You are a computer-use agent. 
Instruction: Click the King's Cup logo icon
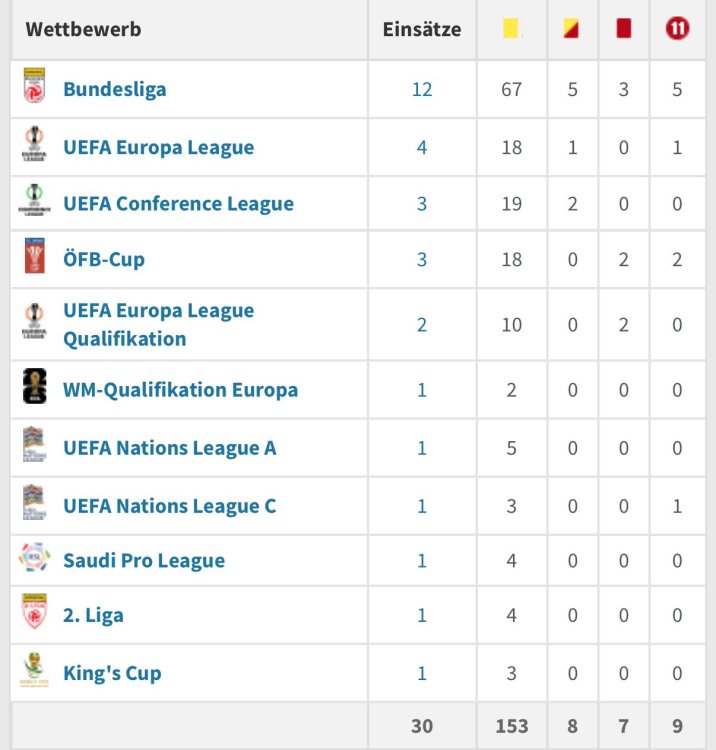(34, 672)
